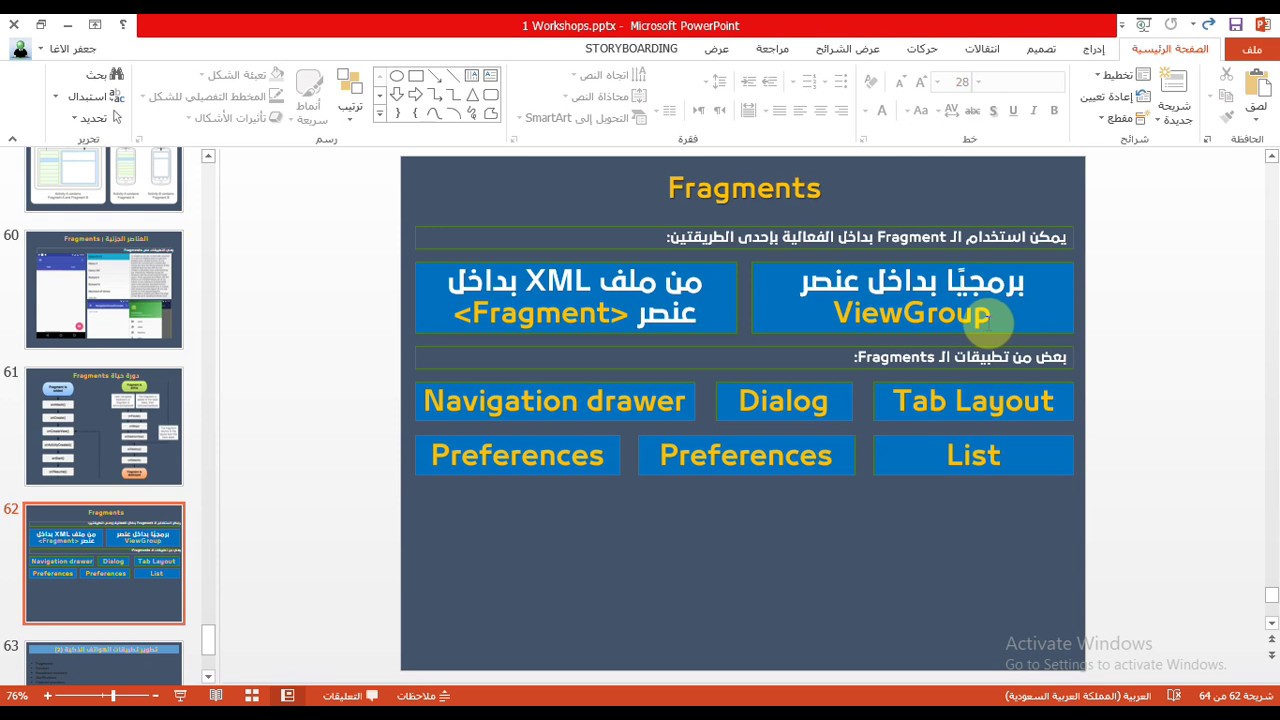Toggle Italic formatting
This screenshot has height=720, width=1280.
tap(1034, 111)
